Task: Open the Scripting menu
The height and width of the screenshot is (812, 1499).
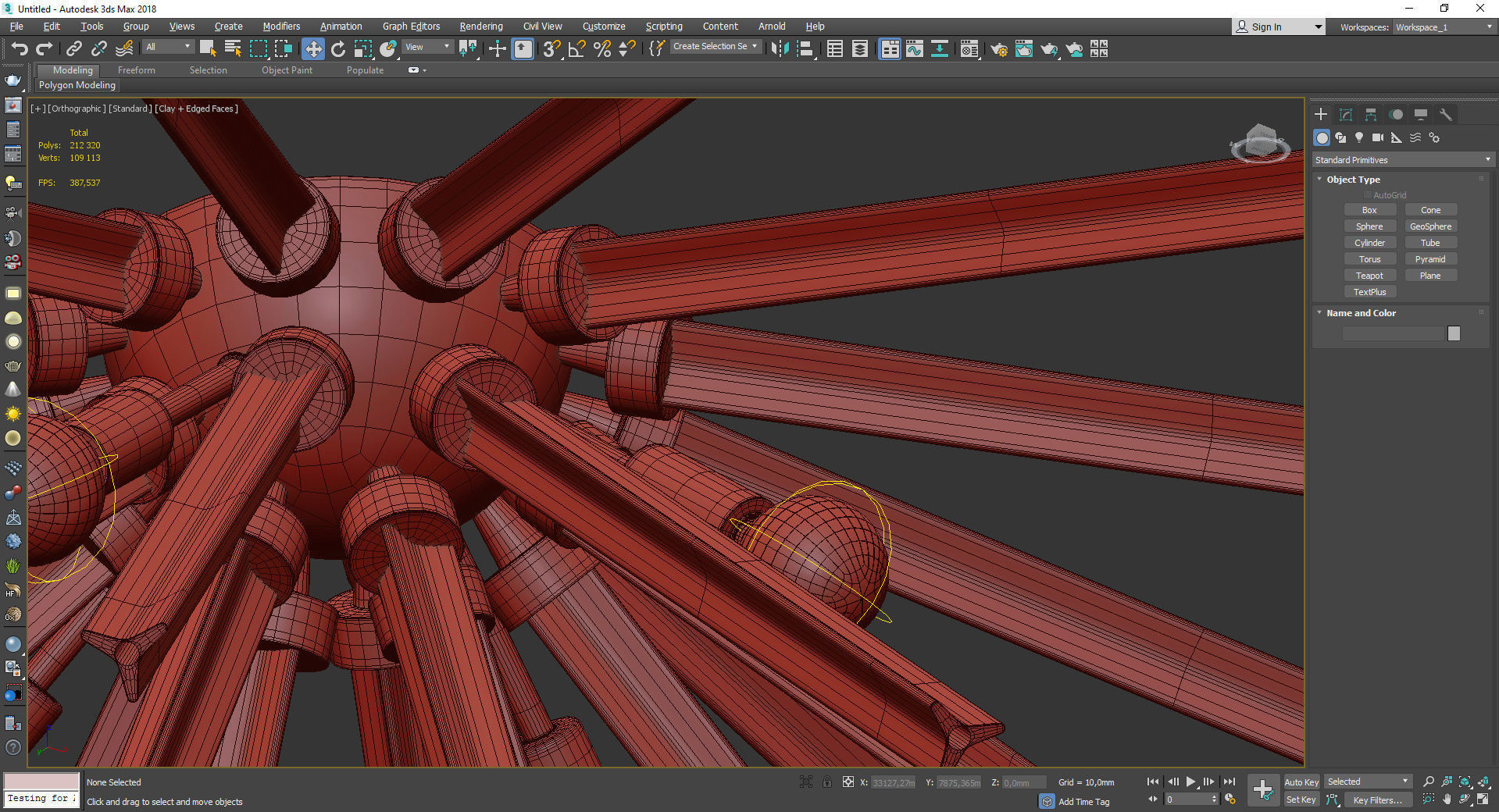Action: tap(664, 27)
